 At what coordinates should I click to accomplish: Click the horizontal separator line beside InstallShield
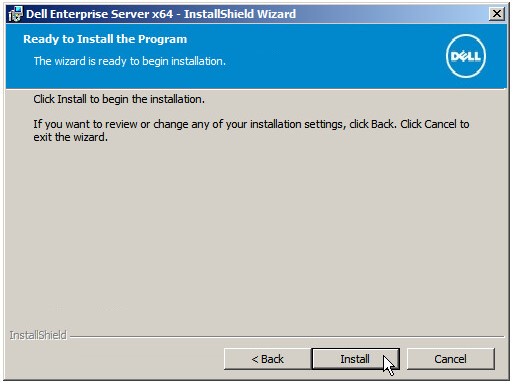point(287,337)
